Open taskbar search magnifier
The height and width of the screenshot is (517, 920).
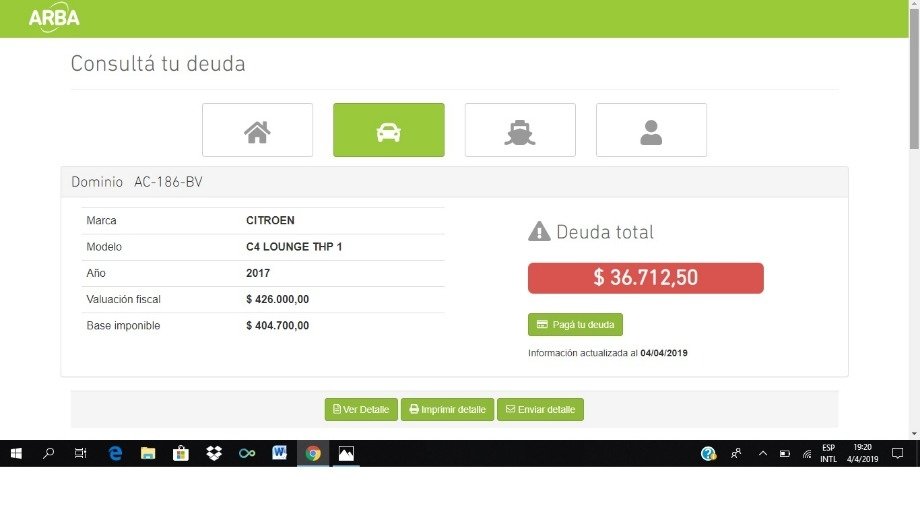click(49, 454)
